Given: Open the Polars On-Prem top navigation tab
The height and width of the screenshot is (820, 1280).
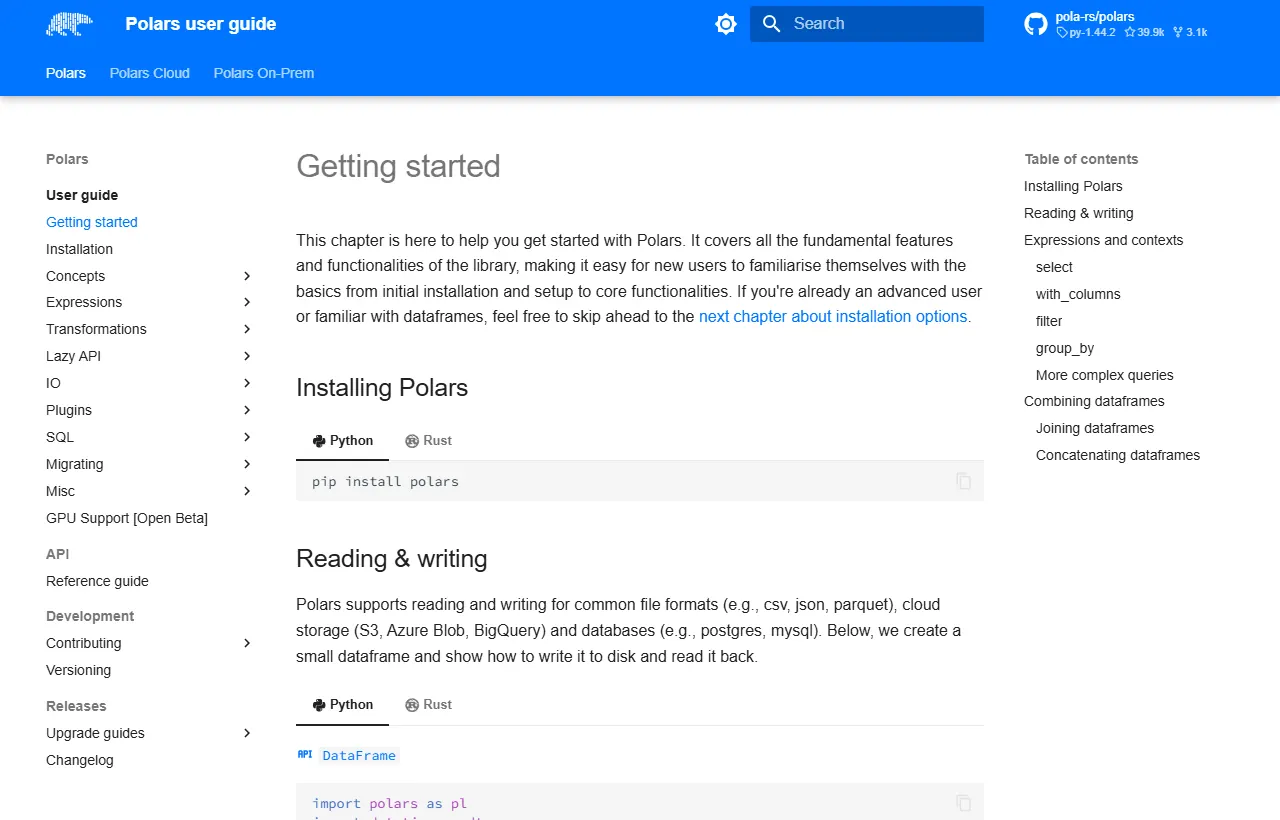Looking at the screenshot, I should pos(264,73).
